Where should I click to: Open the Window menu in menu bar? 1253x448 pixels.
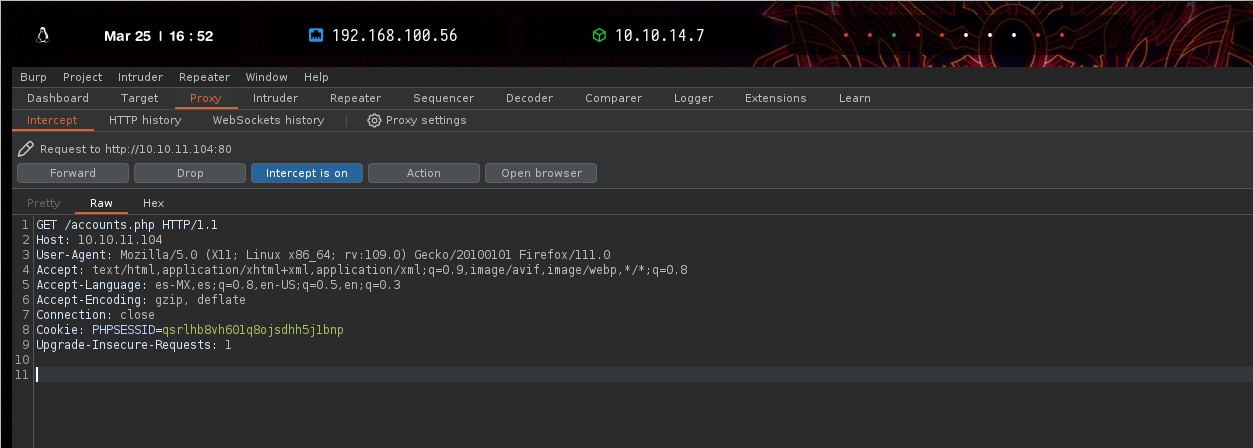266,77
